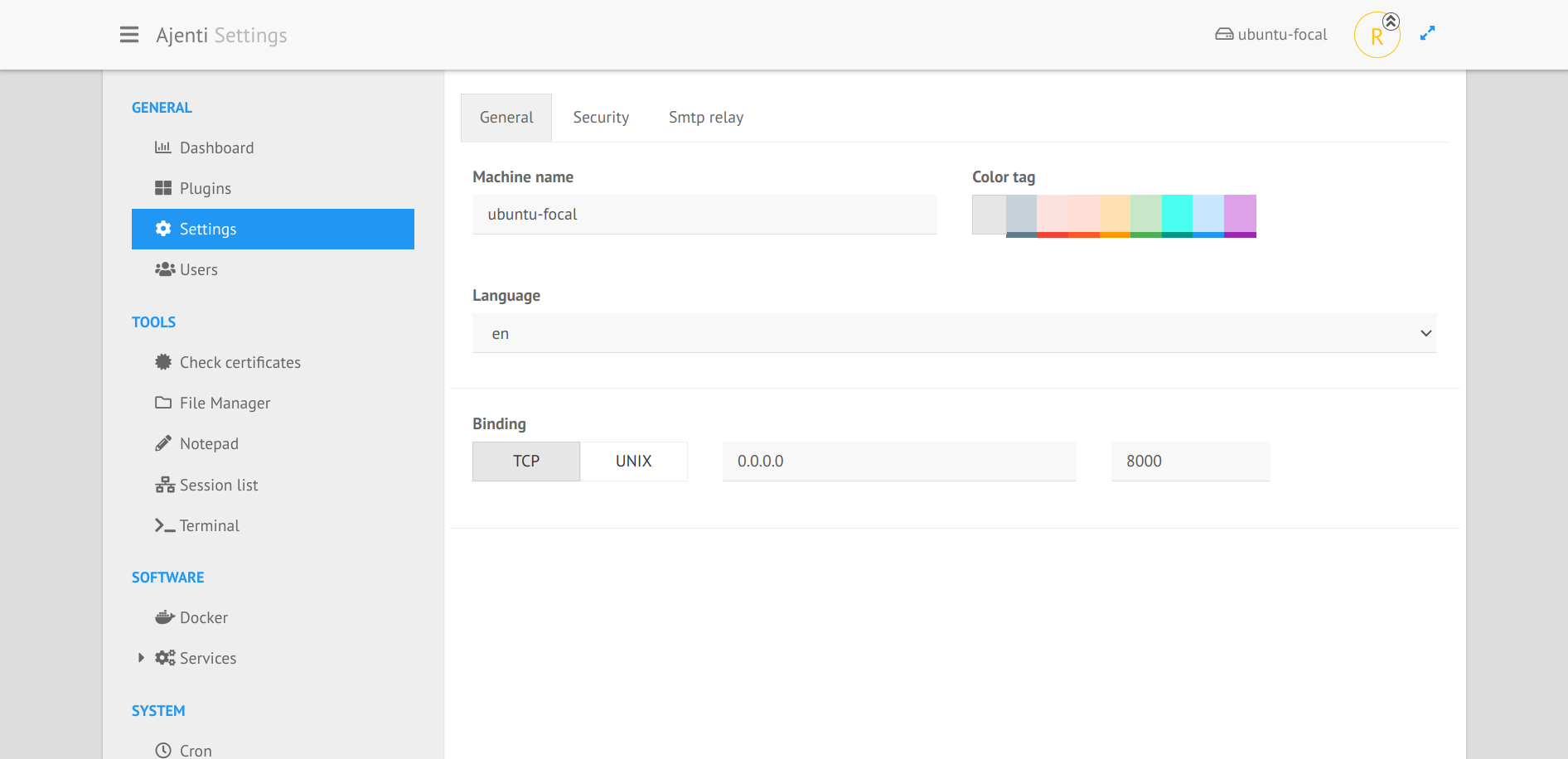Viewport: 1568px width, 759px height.
Task: Click the Cron clock icon
Action: pyautogui.click(x=163, y=750)
